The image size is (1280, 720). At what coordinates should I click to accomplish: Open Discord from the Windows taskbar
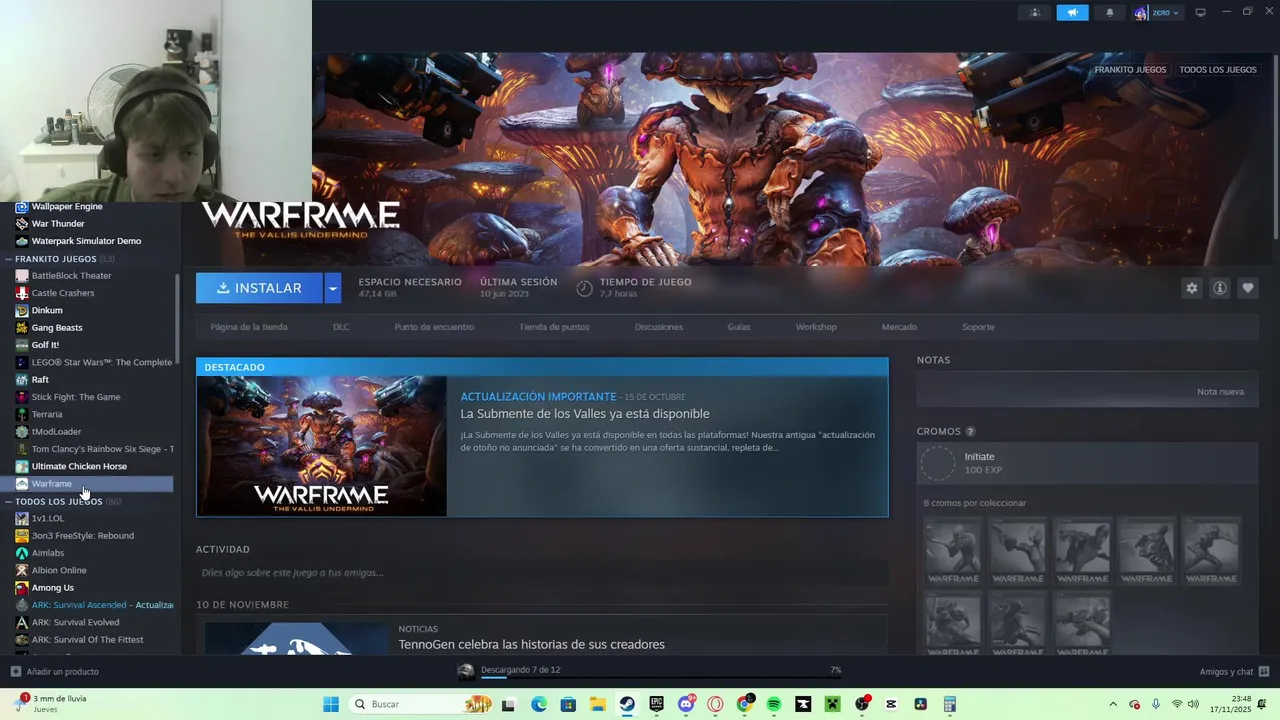point(686,704)
